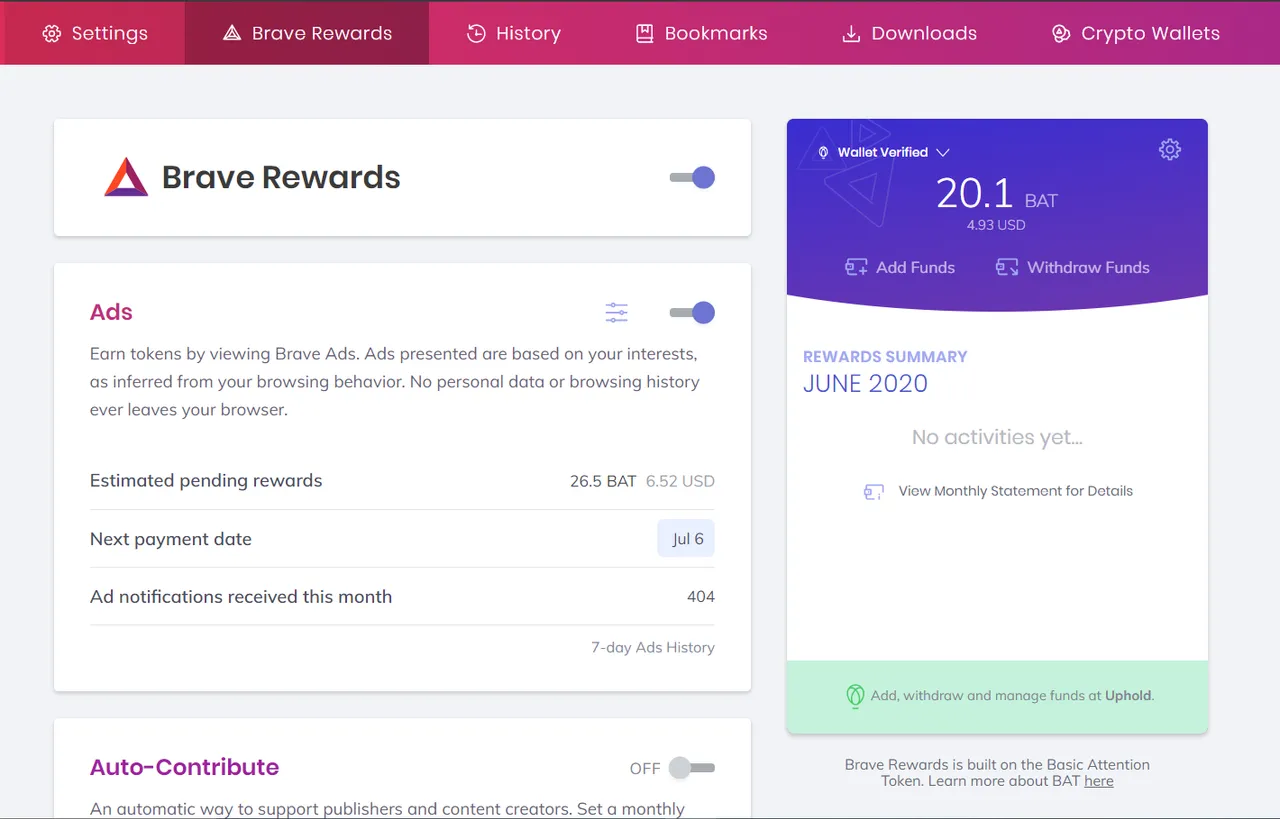
Task: Open the Bookmarks tab
Action: (701, 33)
